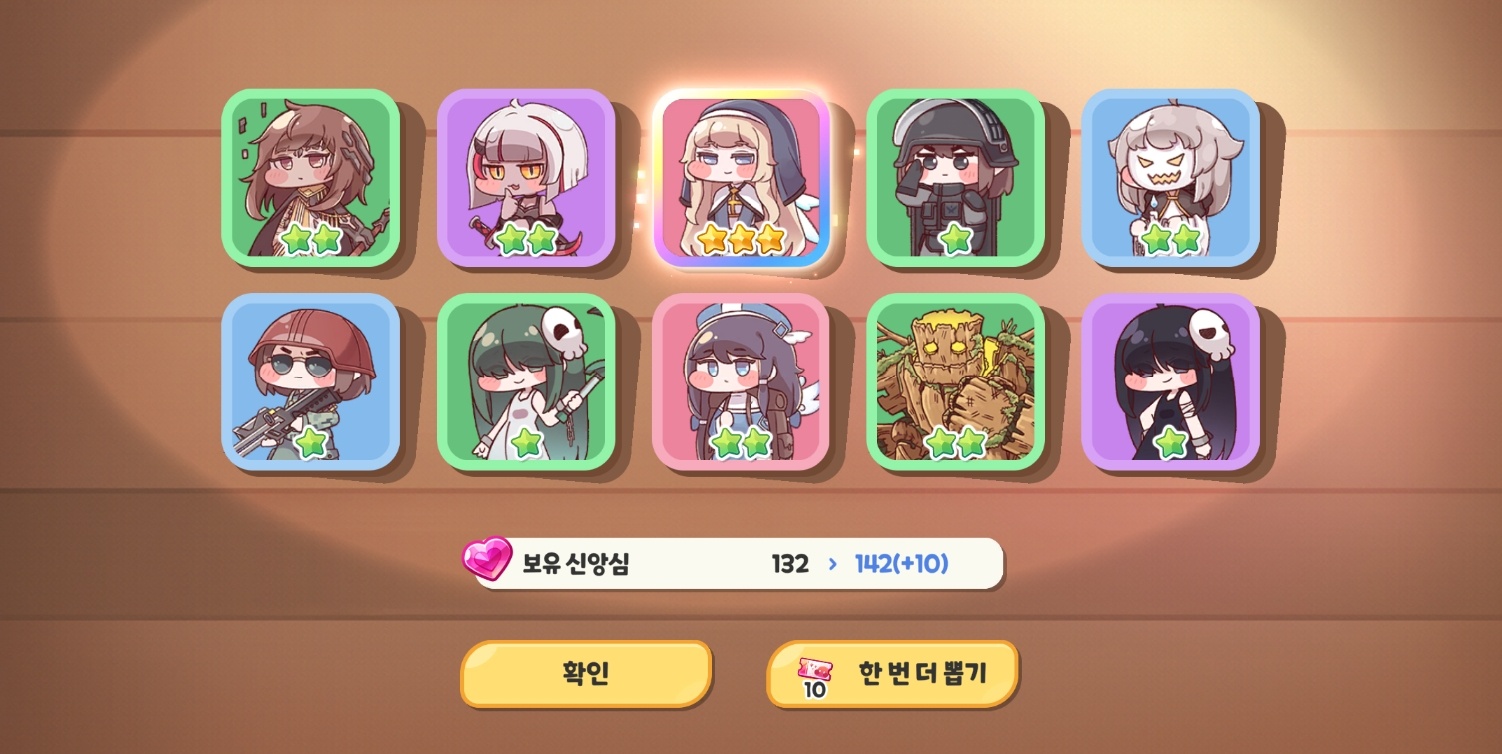Click the 확인 confirm button
Viewport: 1502px width, 754px height.
586,673
